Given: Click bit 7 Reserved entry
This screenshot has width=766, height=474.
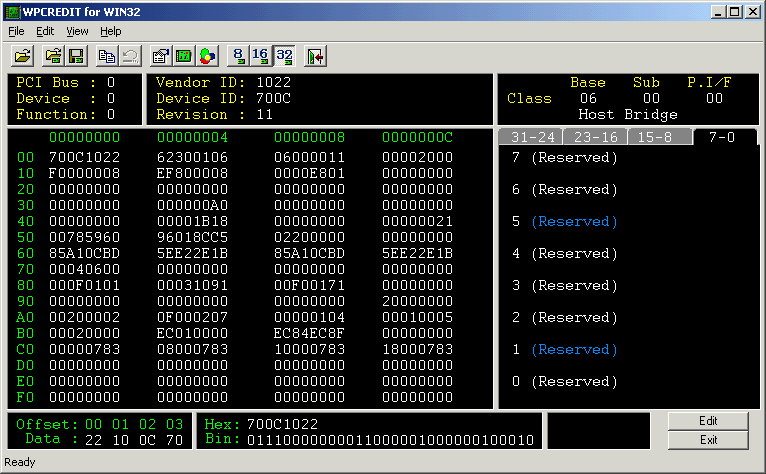Looking at the screenshot, I should (x=574, y=158).
